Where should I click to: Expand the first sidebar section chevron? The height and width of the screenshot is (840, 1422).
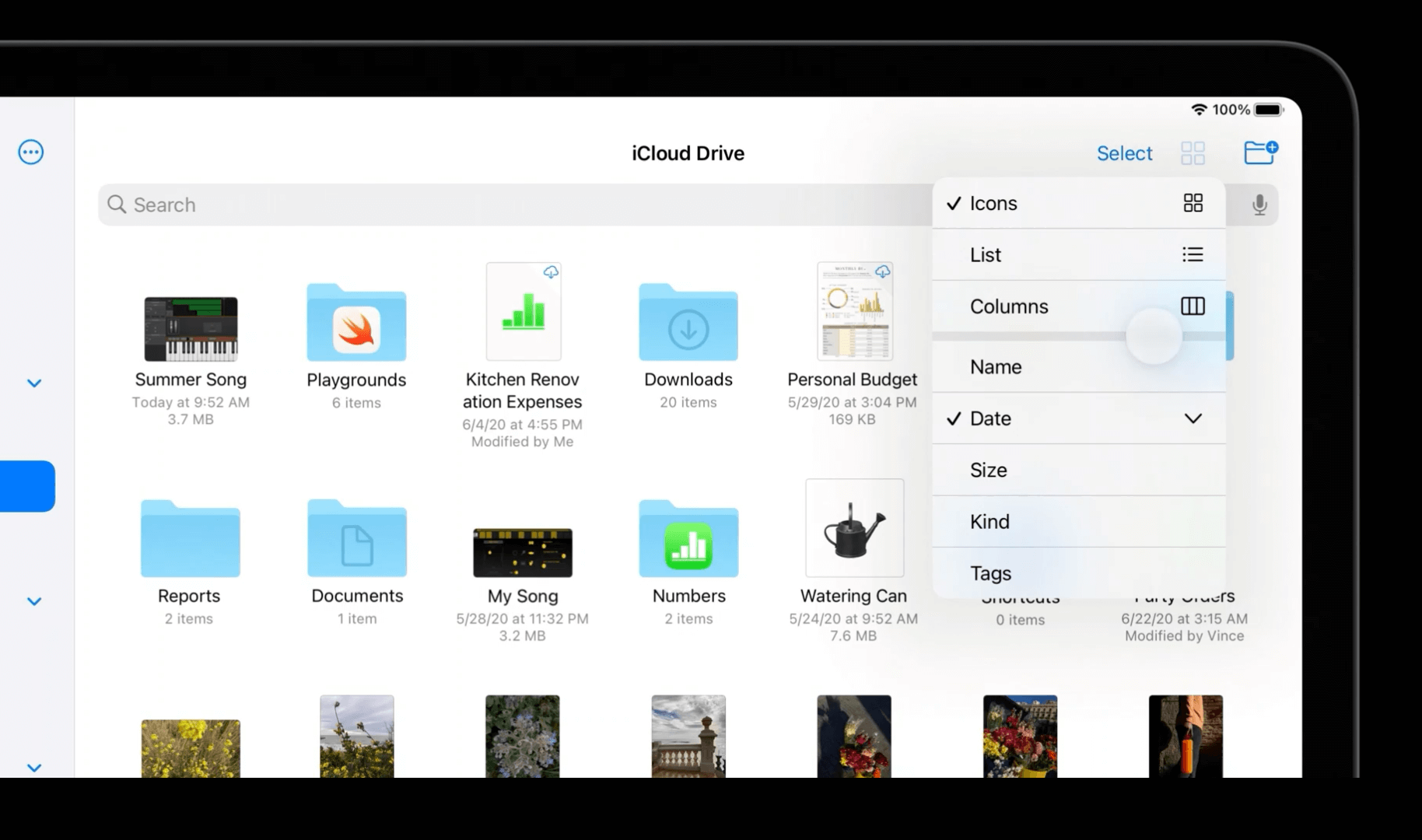[34, 383]
